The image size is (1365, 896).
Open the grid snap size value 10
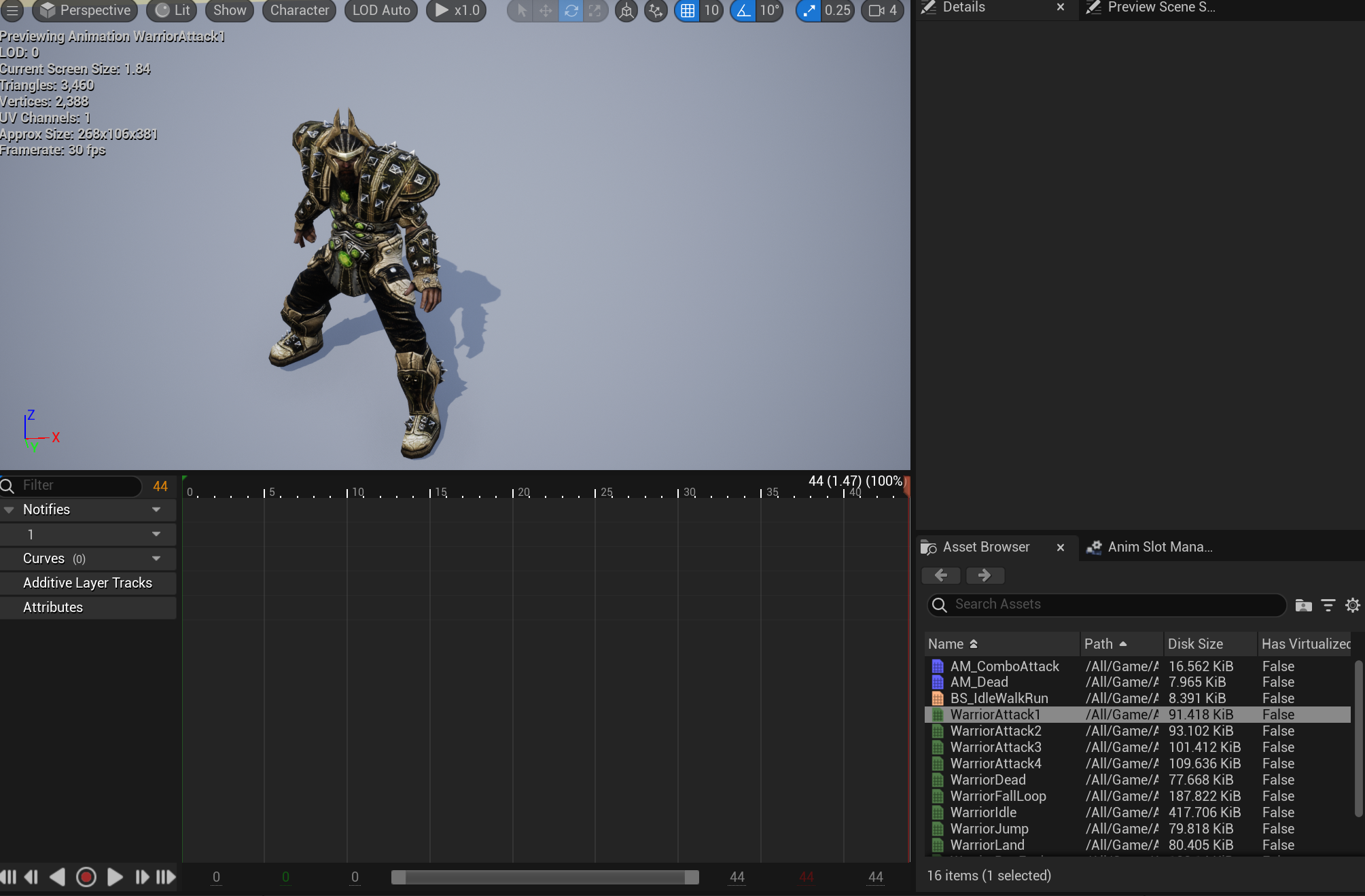pyautogui.click(x=711, y=11)
